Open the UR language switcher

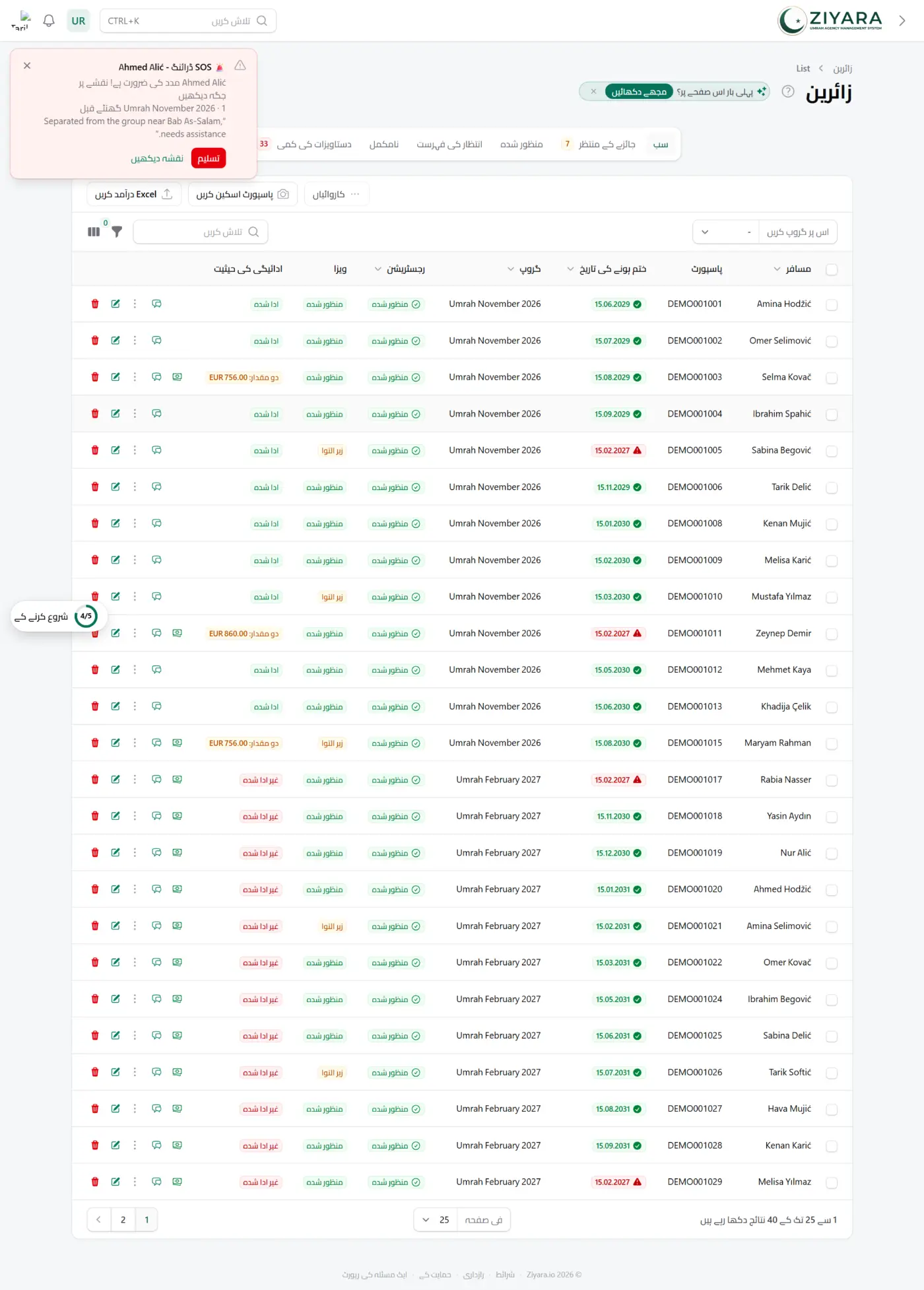79,20
